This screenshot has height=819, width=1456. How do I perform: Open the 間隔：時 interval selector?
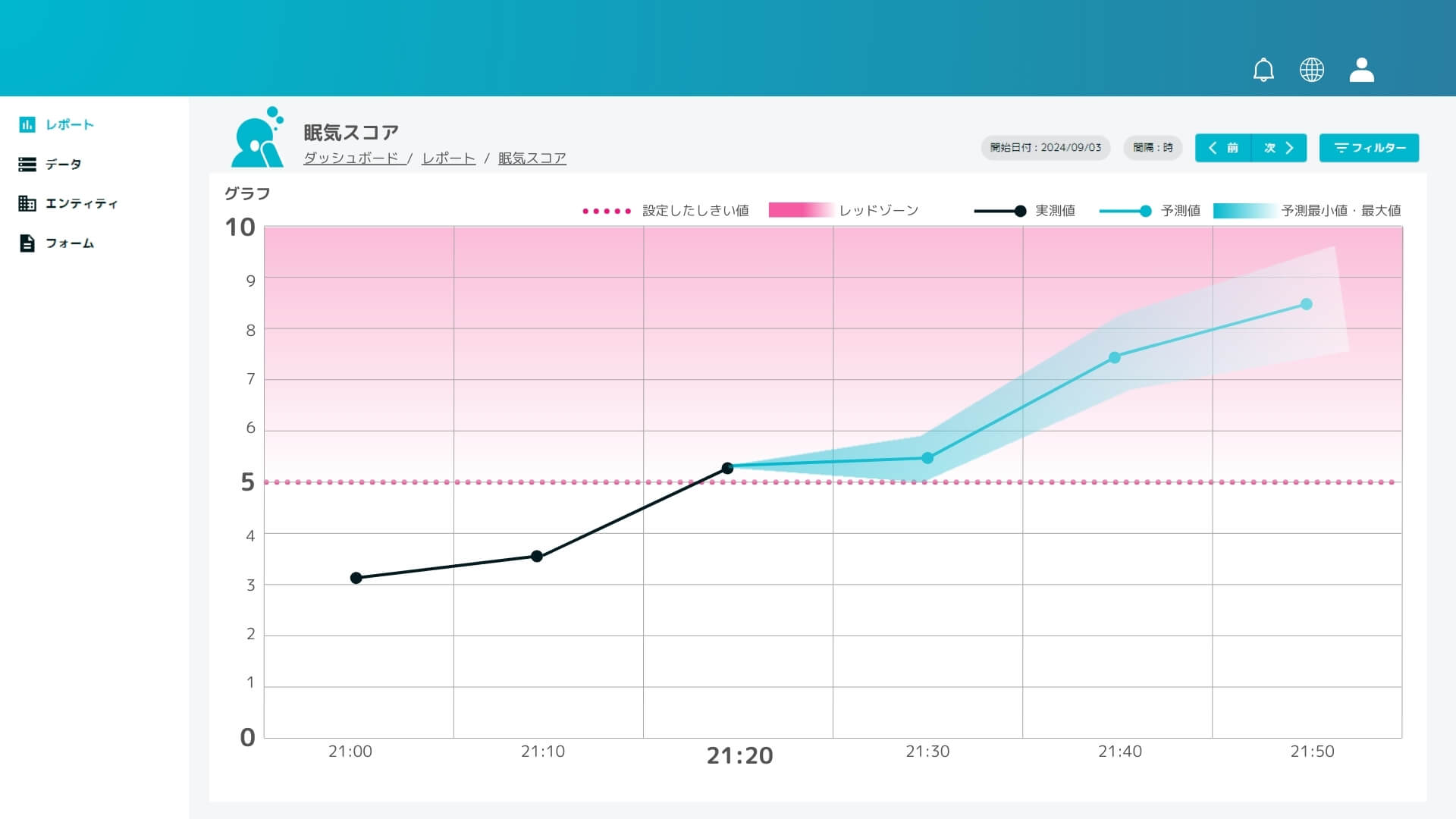[x=1152, y=148]
